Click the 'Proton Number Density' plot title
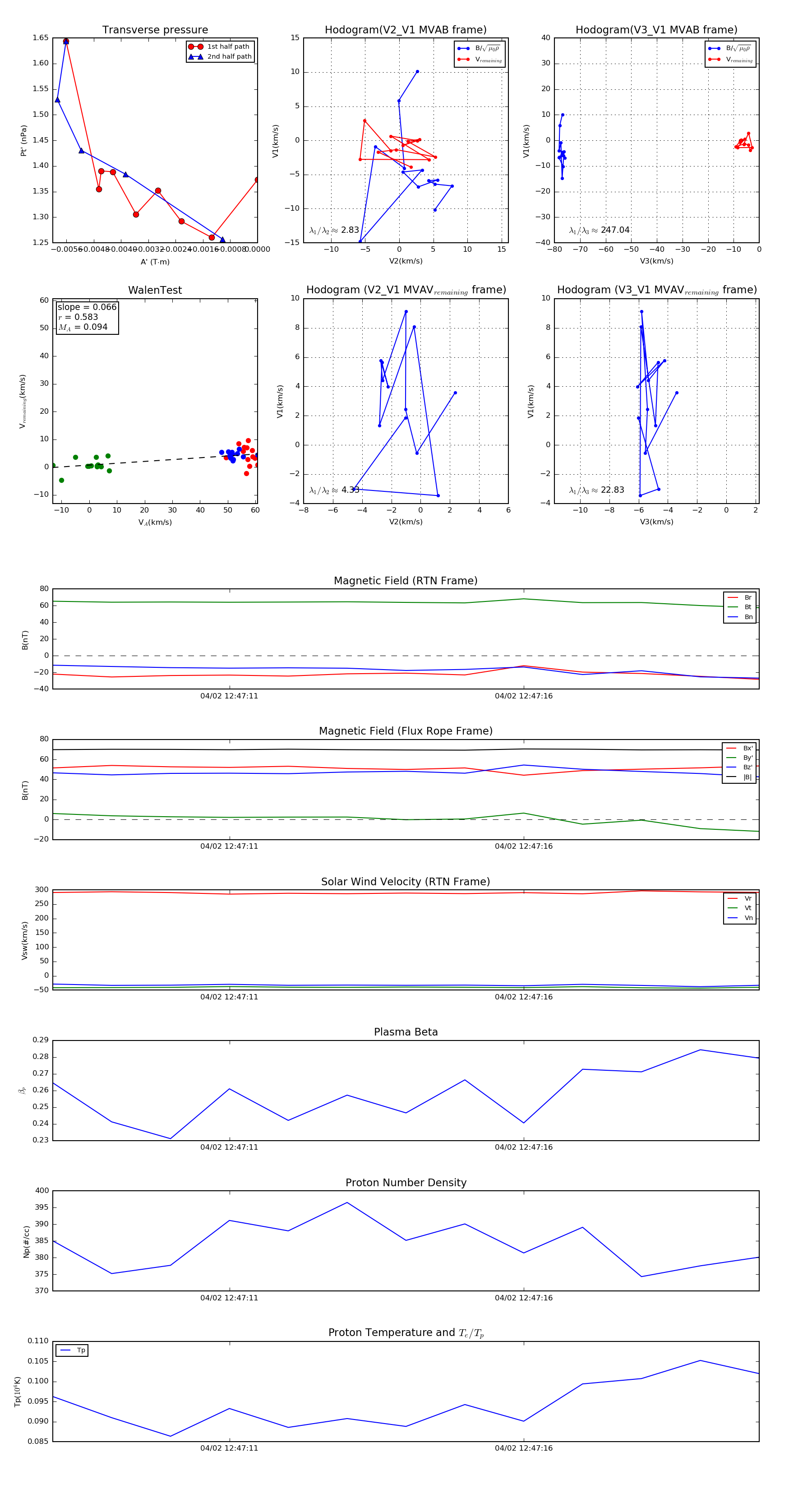 (406, 1183)
